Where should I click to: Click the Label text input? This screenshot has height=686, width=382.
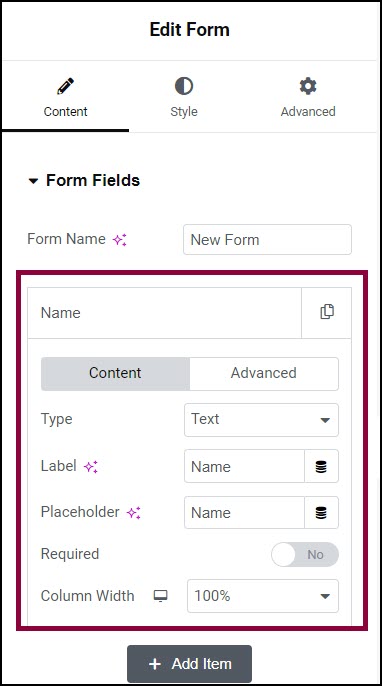[x=244, y=467]
